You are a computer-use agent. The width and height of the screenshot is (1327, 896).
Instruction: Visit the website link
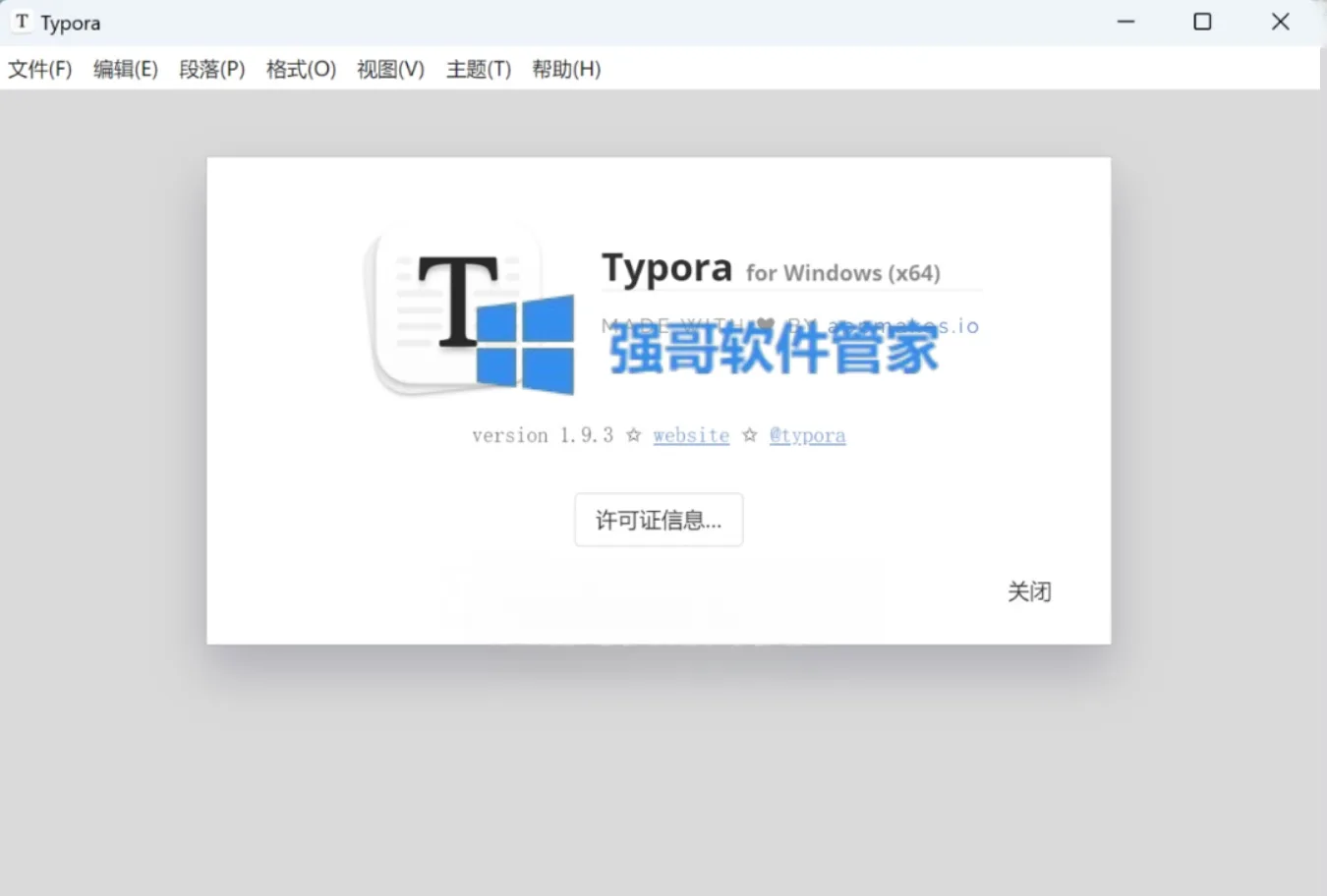691,435
